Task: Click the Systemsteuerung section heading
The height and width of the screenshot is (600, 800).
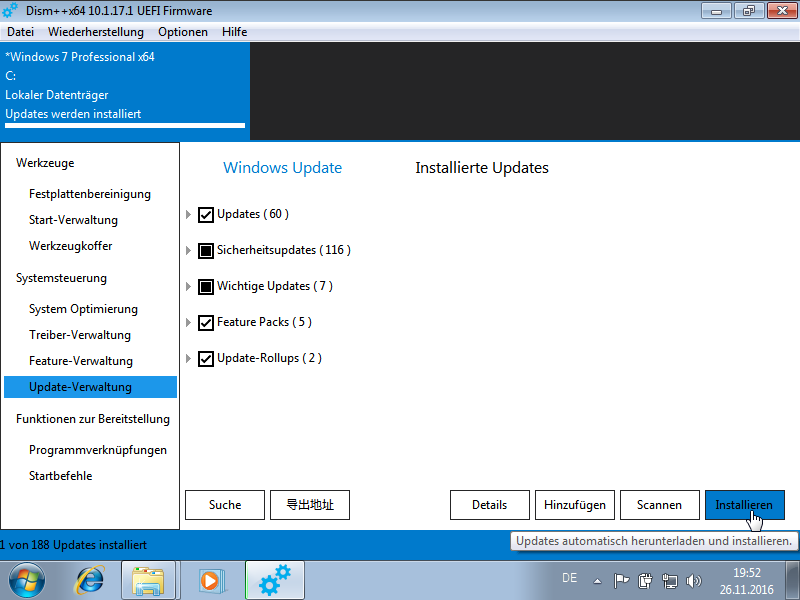Action: 61,278
